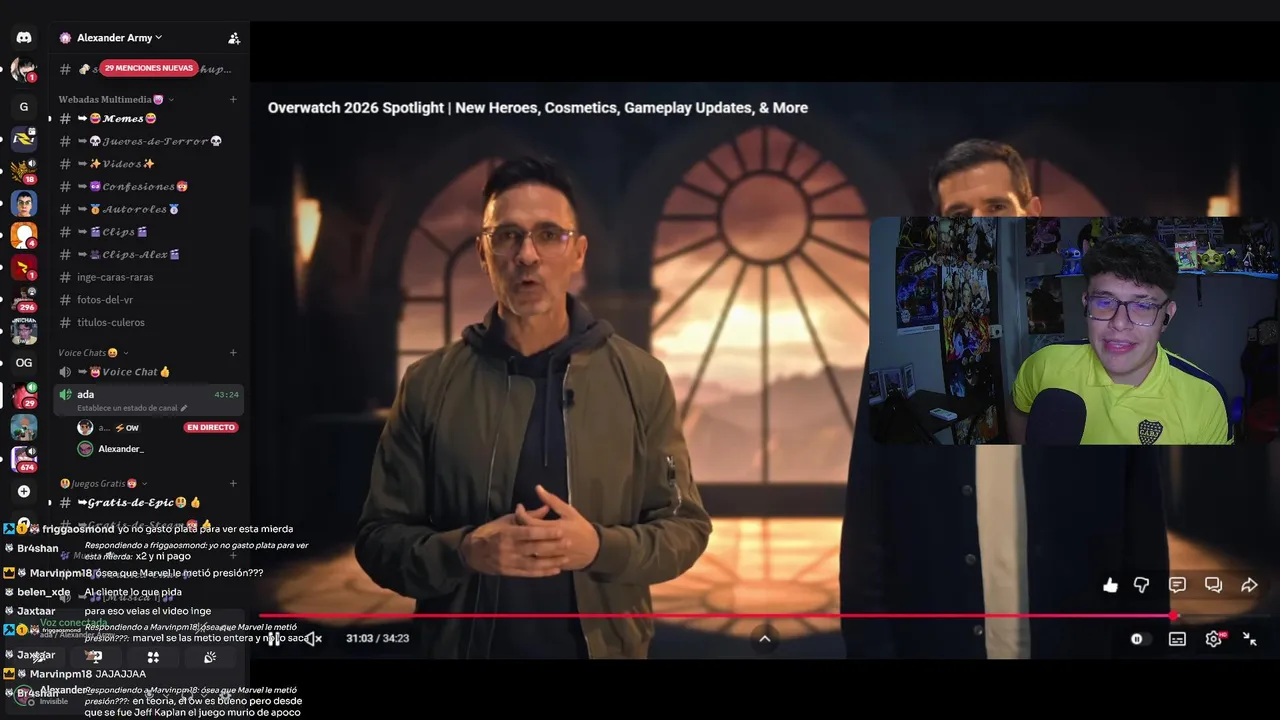Open video comments panel icon
The height and width of the screenshot is (720, 1280).
coord(1177,585)
